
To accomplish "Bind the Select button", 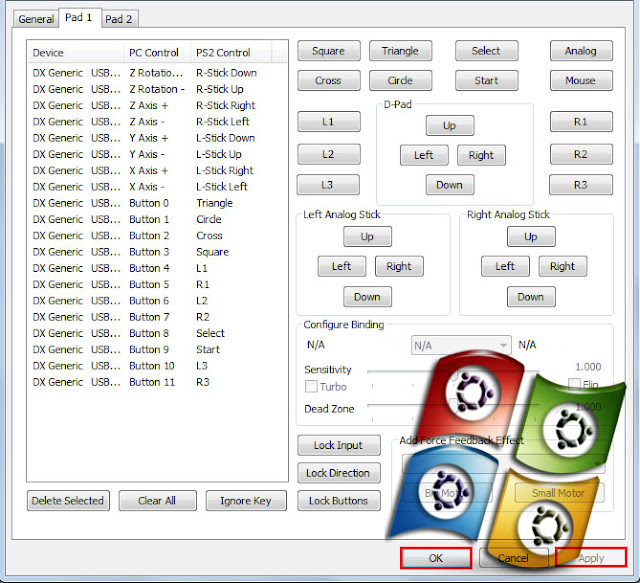I will pos(487,51).
